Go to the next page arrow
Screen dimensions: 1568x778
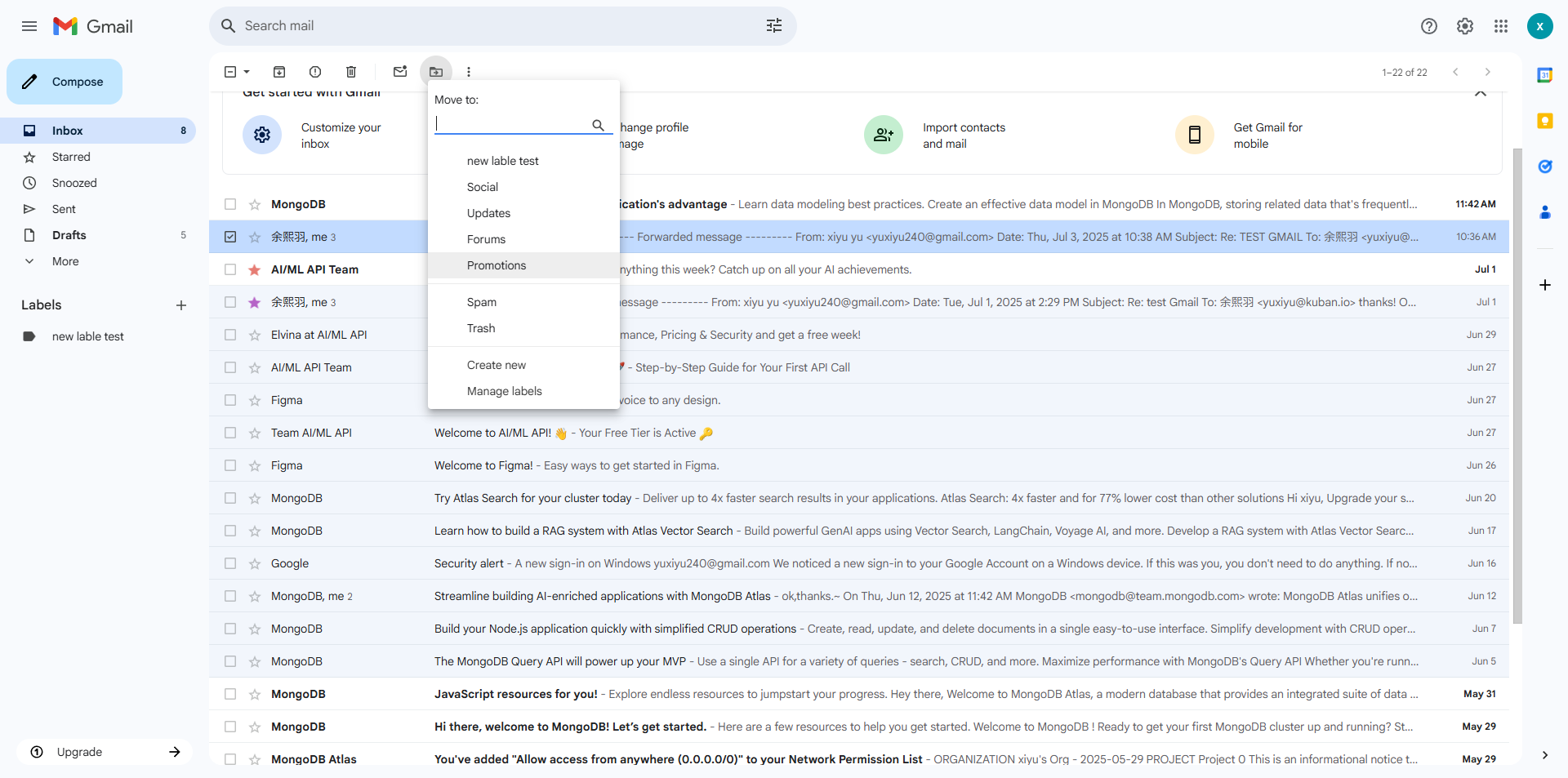click(x=1488, y=72)
